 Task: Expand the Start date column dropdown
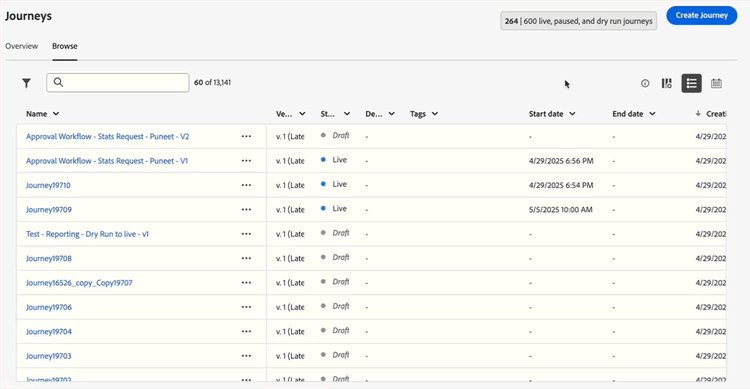pos(572,114)
